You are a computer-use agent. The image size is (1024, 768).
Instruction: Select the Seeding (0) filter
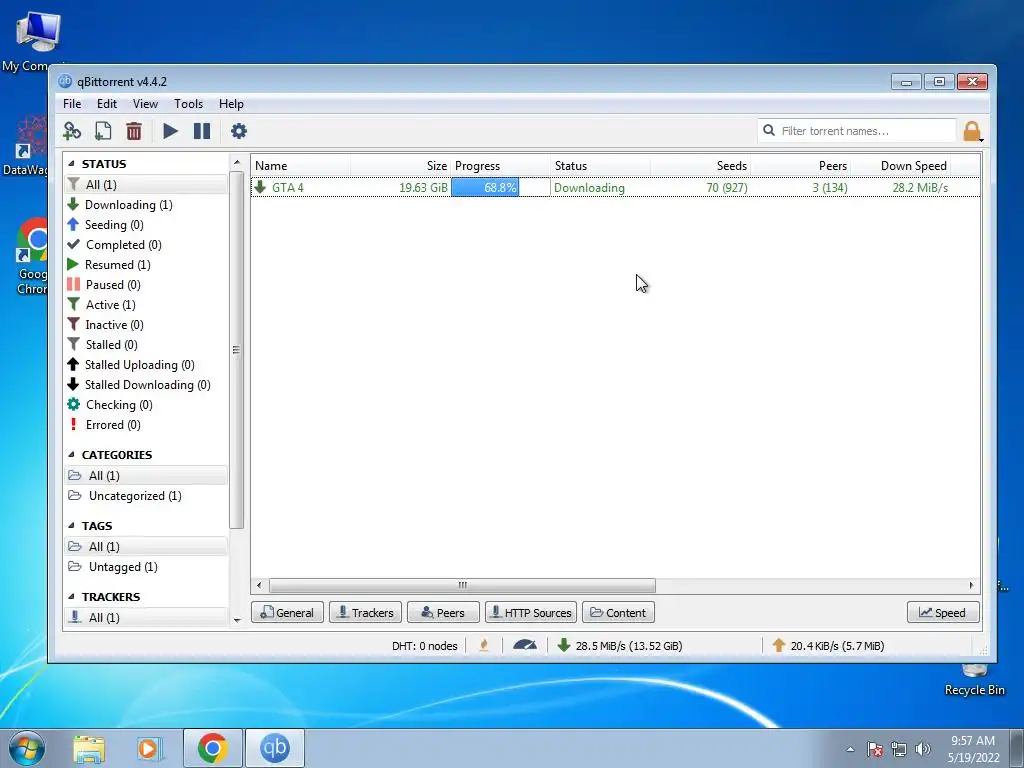coord(146,225)
